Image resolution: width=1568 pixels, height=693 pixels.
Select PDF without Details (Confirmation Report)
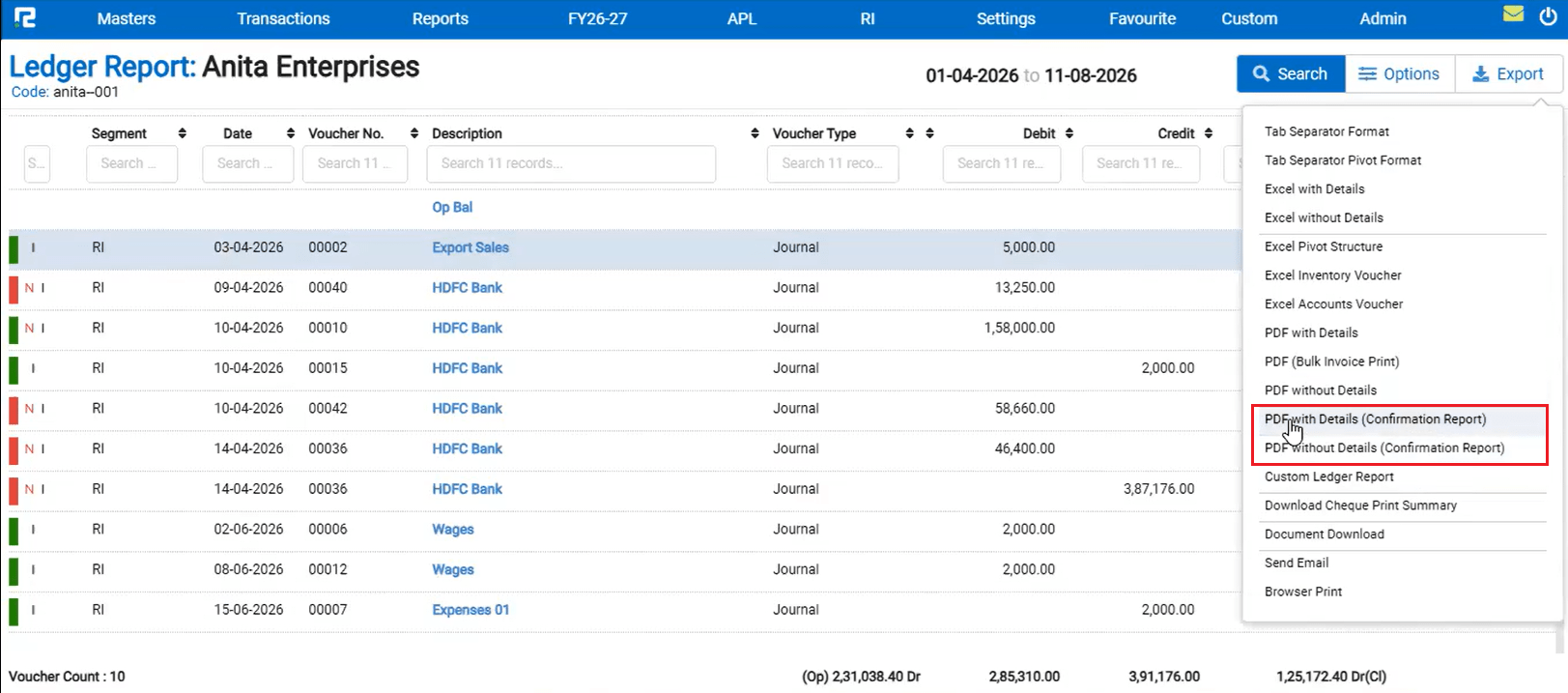coord(1384,448)
